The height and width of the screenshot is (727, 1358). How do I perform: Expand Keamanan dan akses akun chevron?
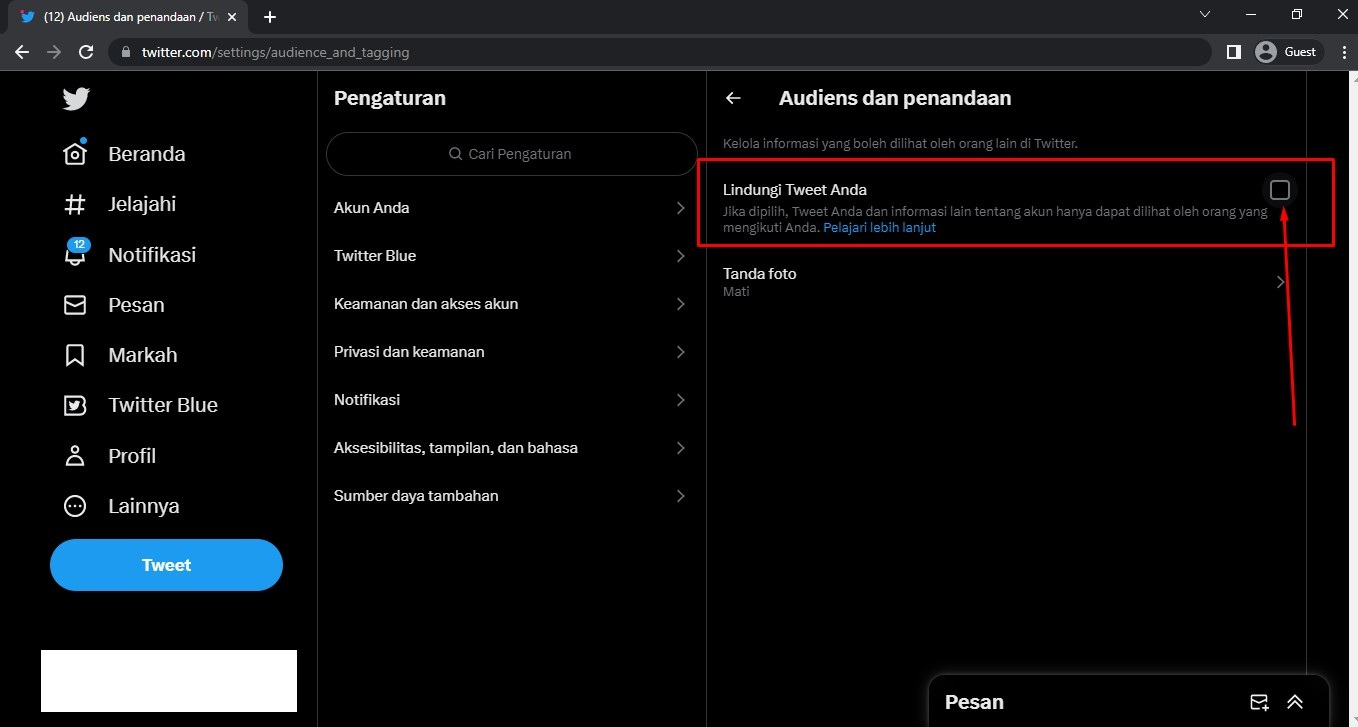(681, 304)
